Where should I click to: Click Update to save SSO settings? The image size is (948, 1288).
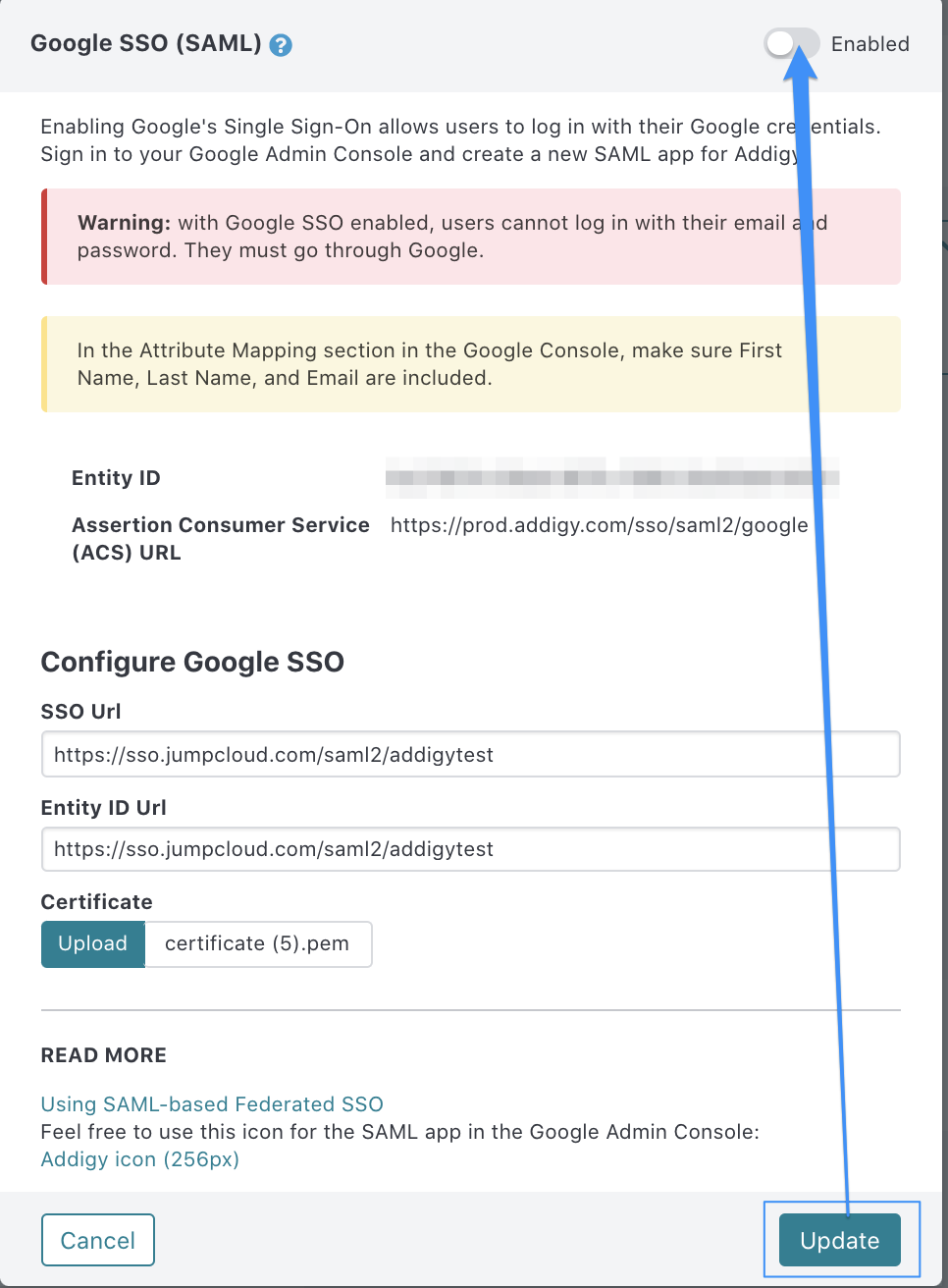840,1240
